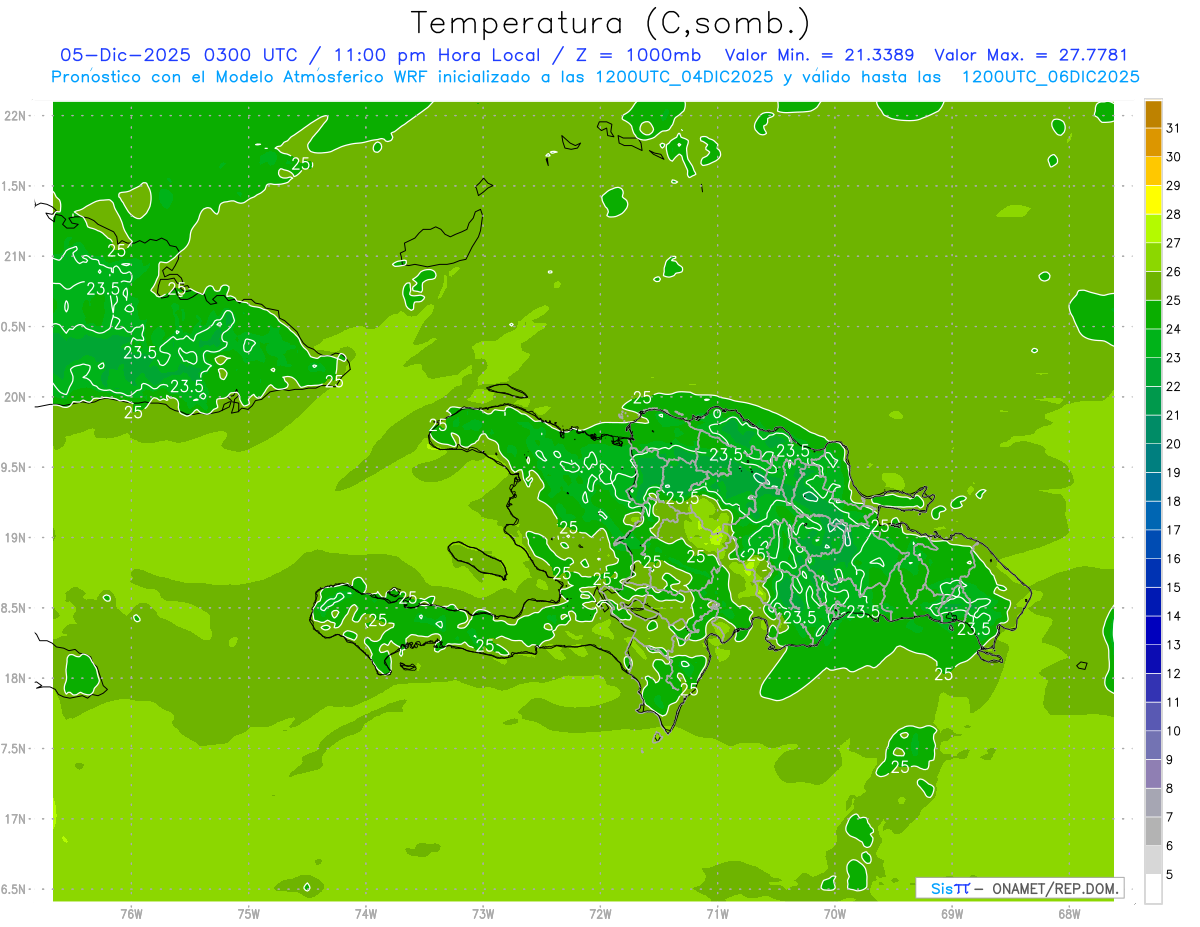Click the 73W longitude axis label
The width and height of the screenshot is (1200, 927).
coord(483,914)
